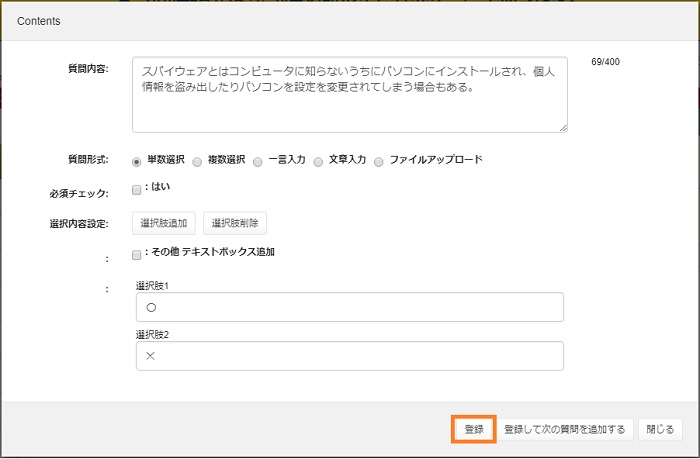
Task: Click 登録して次の質問を追加する button
Action: point(565,429)
